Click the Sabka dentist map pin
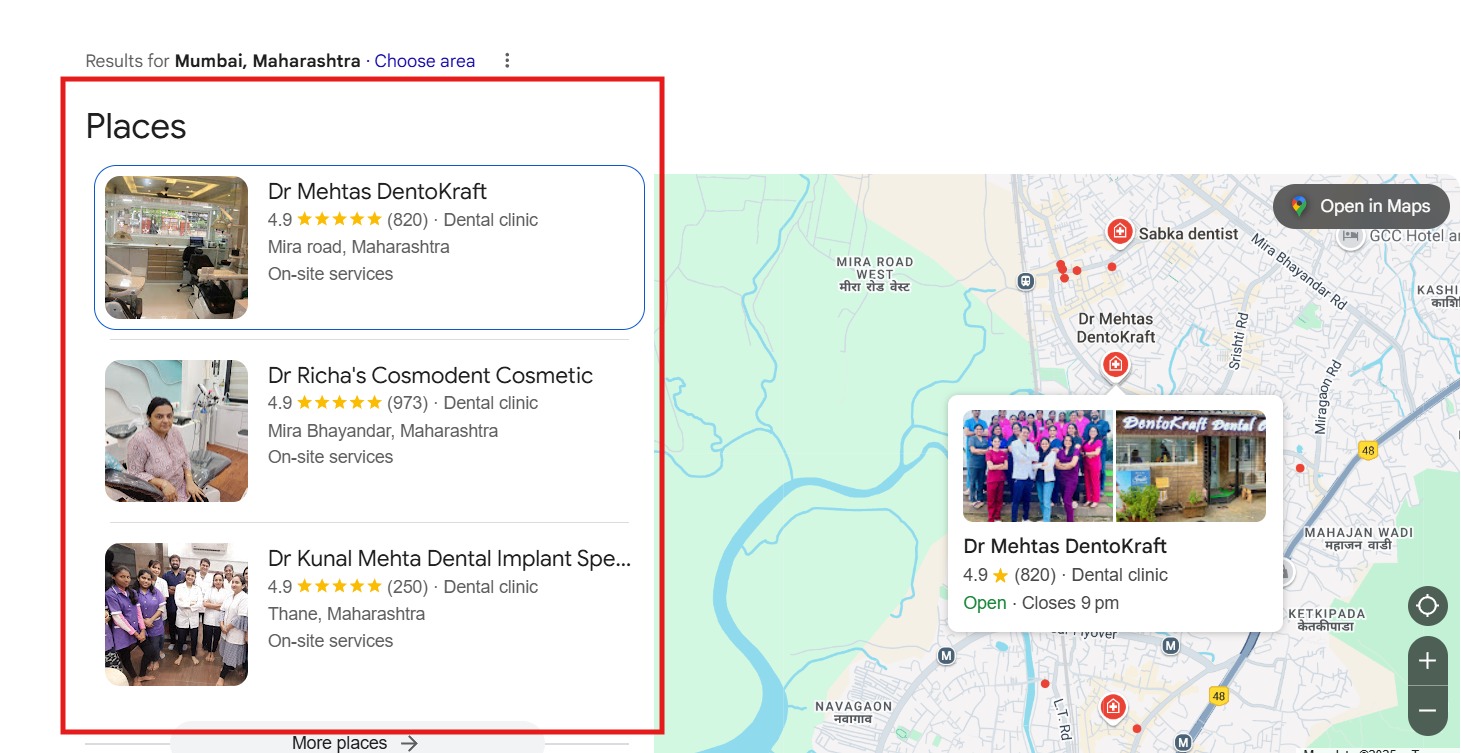Screen dimensions: 1461x753 click(x=1119, y=232)
